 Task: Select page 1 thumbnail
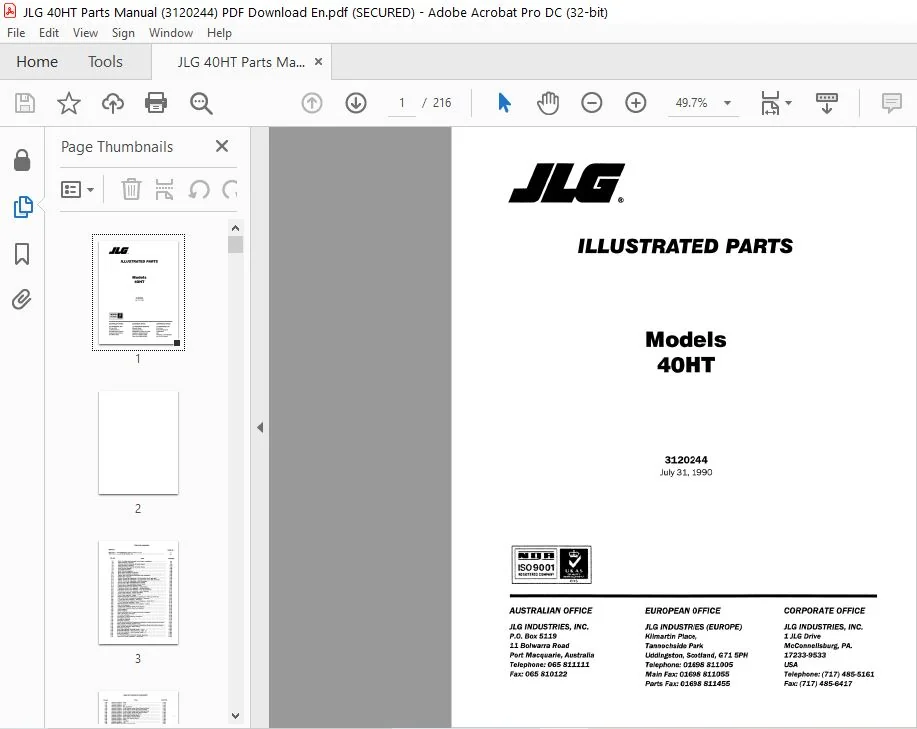[x=138, y=292]
